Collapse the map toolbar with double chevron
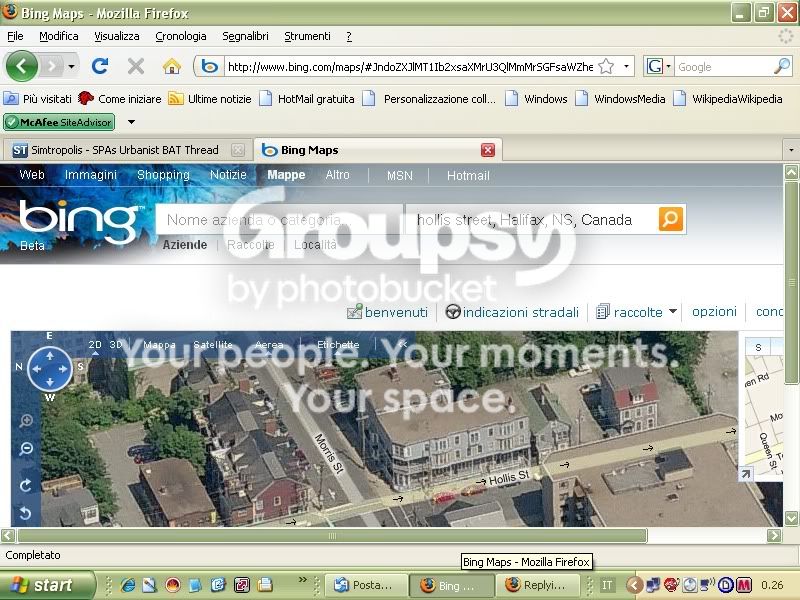The height and width of the screenshot is (600, 800). tap(403, 344)
